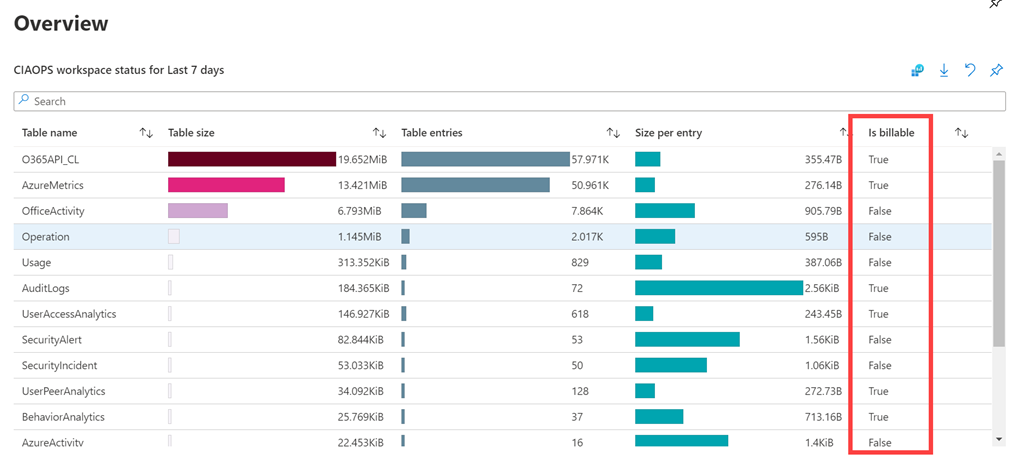Click the scroll down arrow of the table

[x=999, y=438]
